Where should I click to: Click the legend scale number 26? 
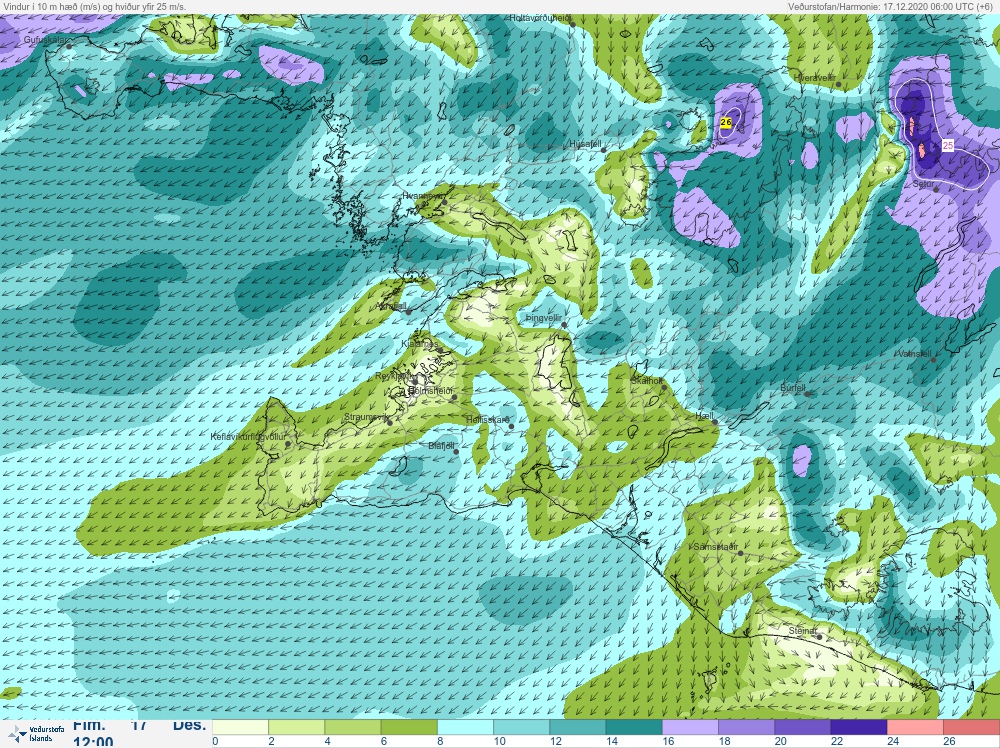click(948, 741)
